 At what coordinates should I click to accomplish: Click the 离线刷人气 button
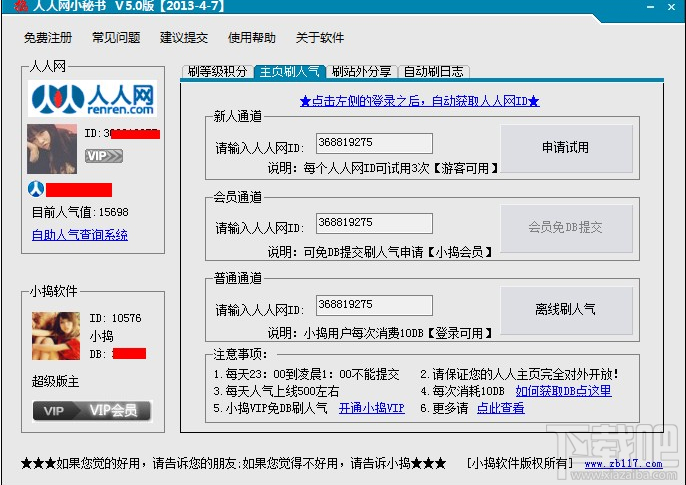pyautogui.click(x=566, y=310)
